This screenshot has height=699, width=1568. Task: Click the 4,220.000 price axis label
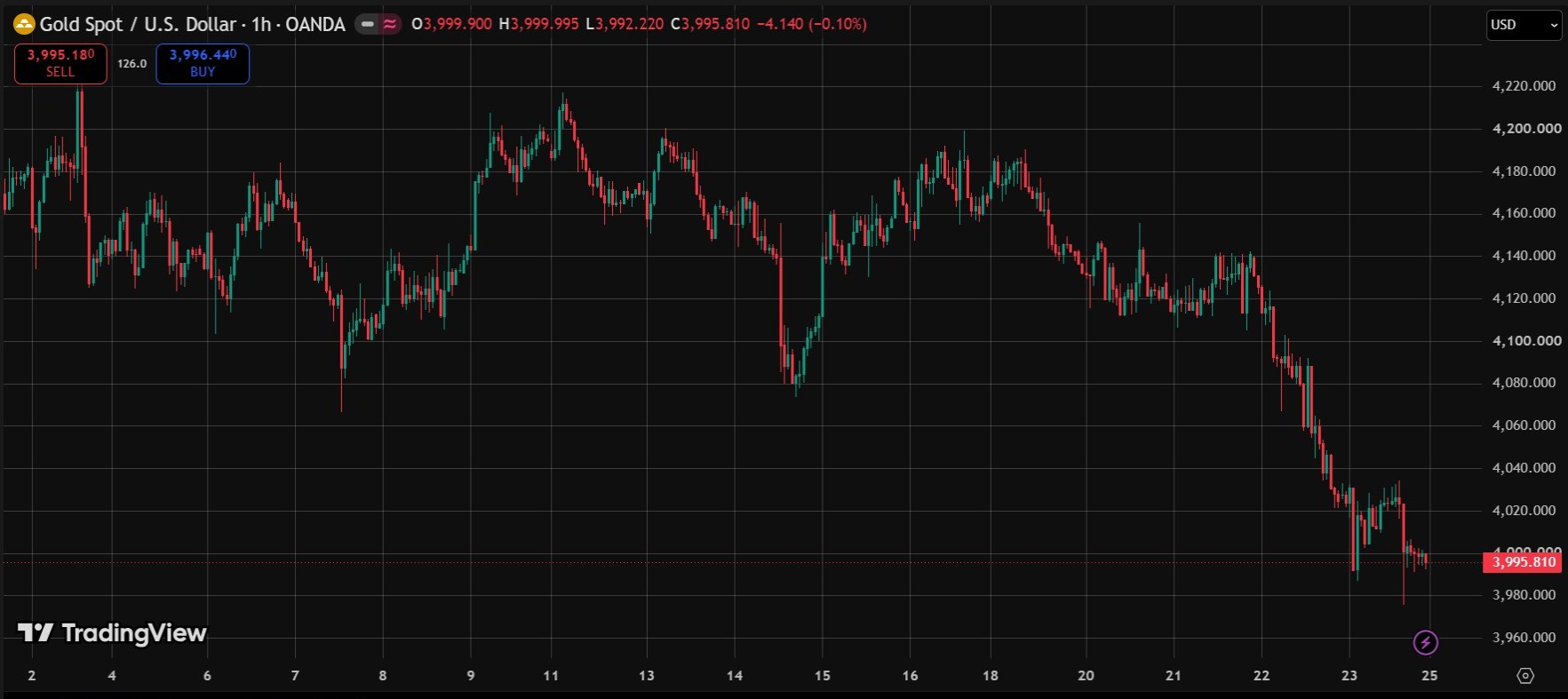point(1524,86)
